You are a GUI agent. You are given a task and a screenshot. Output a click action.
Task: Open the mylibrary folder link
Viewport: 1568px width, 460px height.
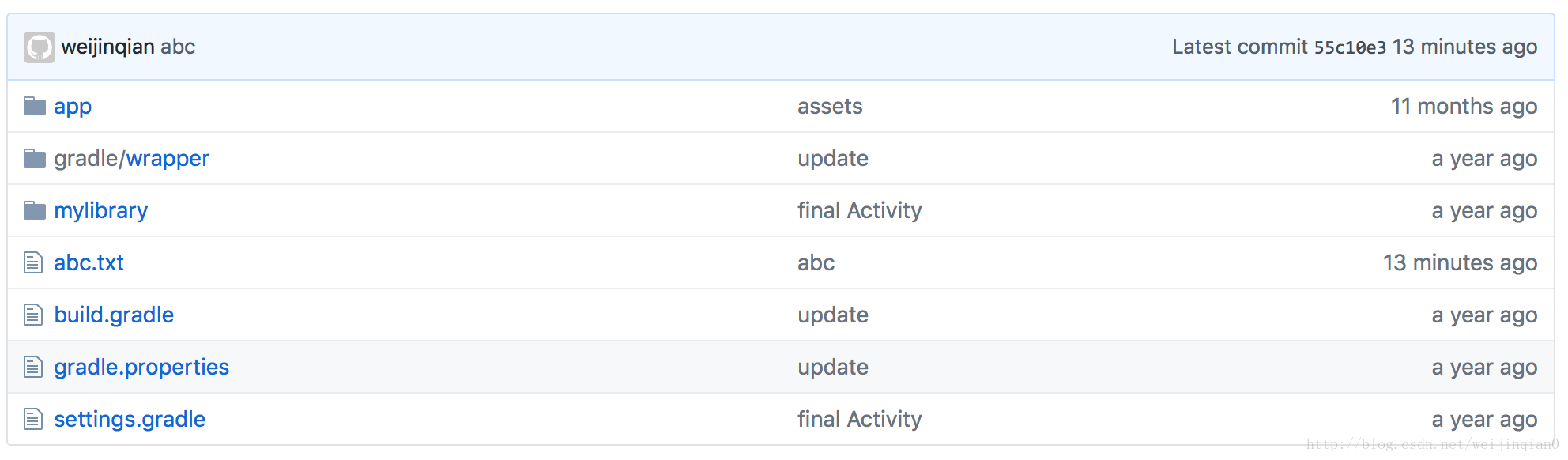(100, 211)
